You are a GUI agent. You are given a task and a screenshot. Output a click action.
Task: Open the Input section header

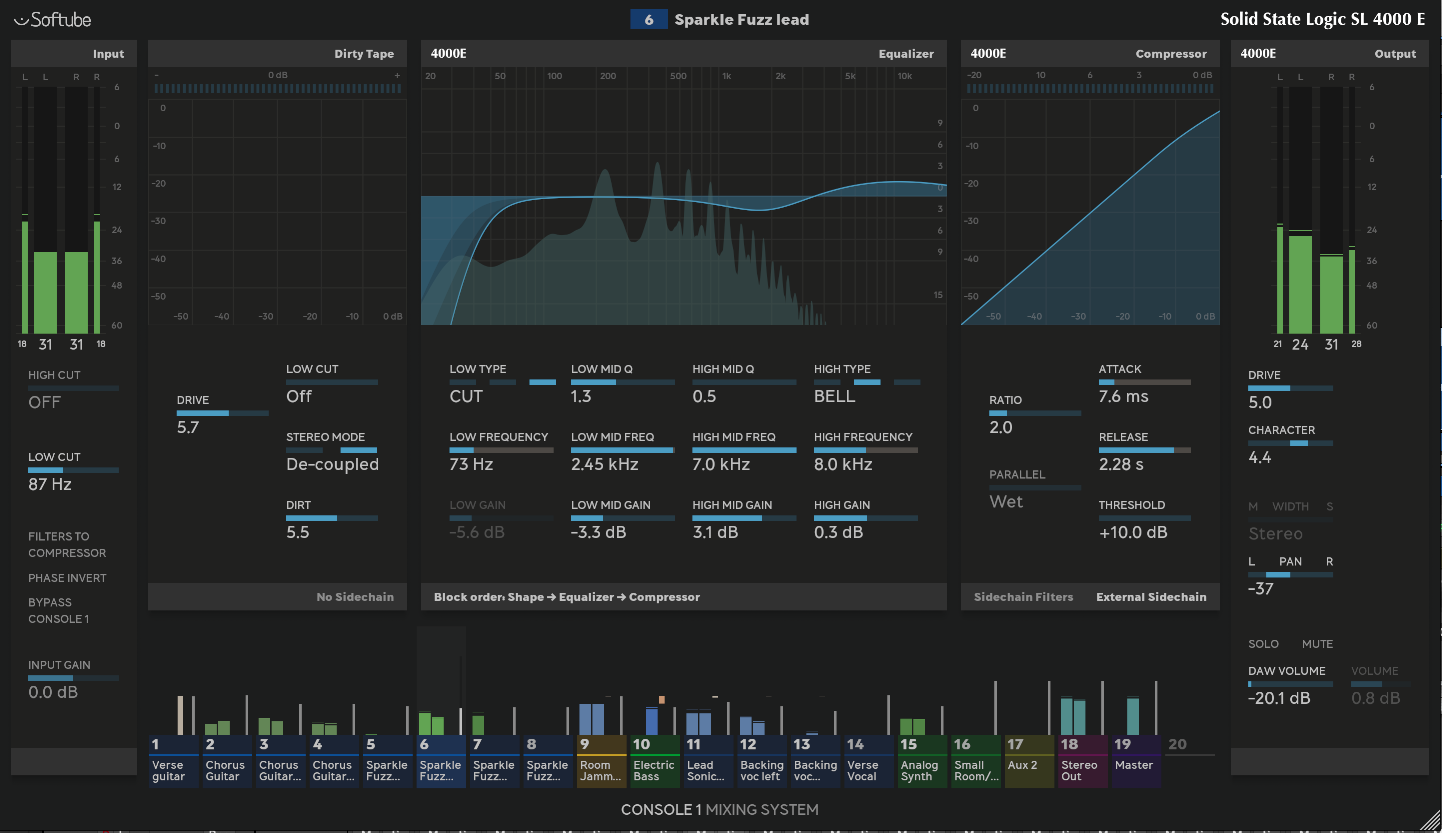(x=73, y=54)
